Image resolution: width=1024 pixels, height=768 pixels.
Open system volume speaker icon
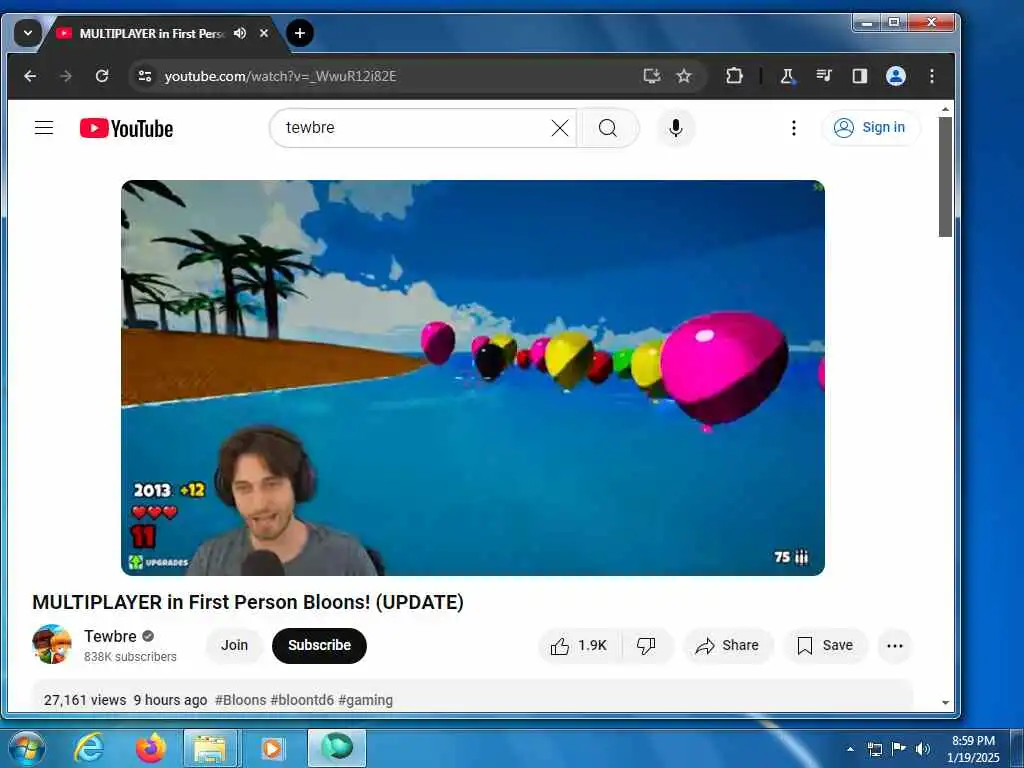922,749
